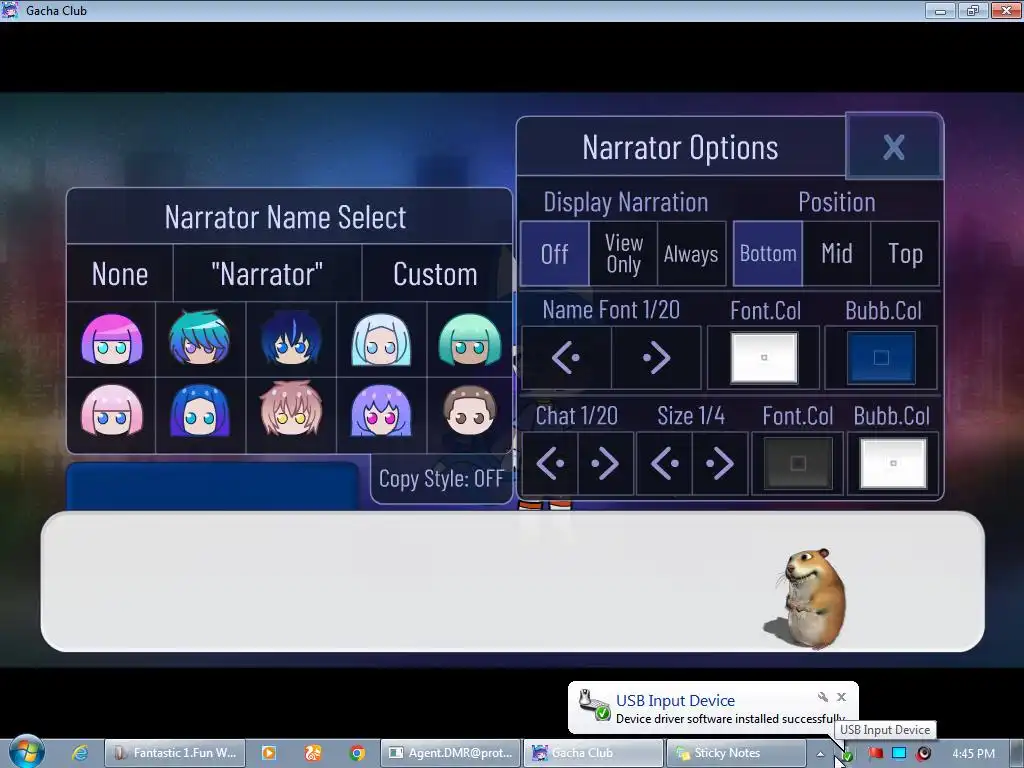Set Display Narration to Always

pos(691,253)
